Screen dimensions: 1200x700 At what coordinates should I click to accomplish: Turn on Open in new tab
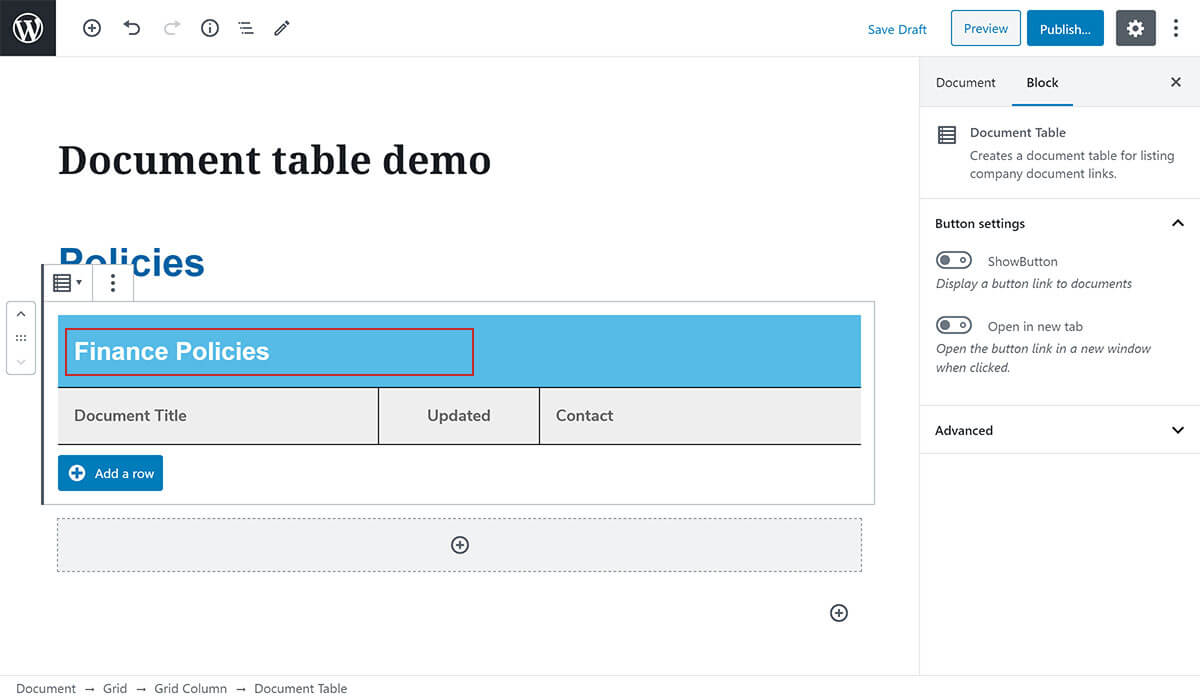point(953,326)
